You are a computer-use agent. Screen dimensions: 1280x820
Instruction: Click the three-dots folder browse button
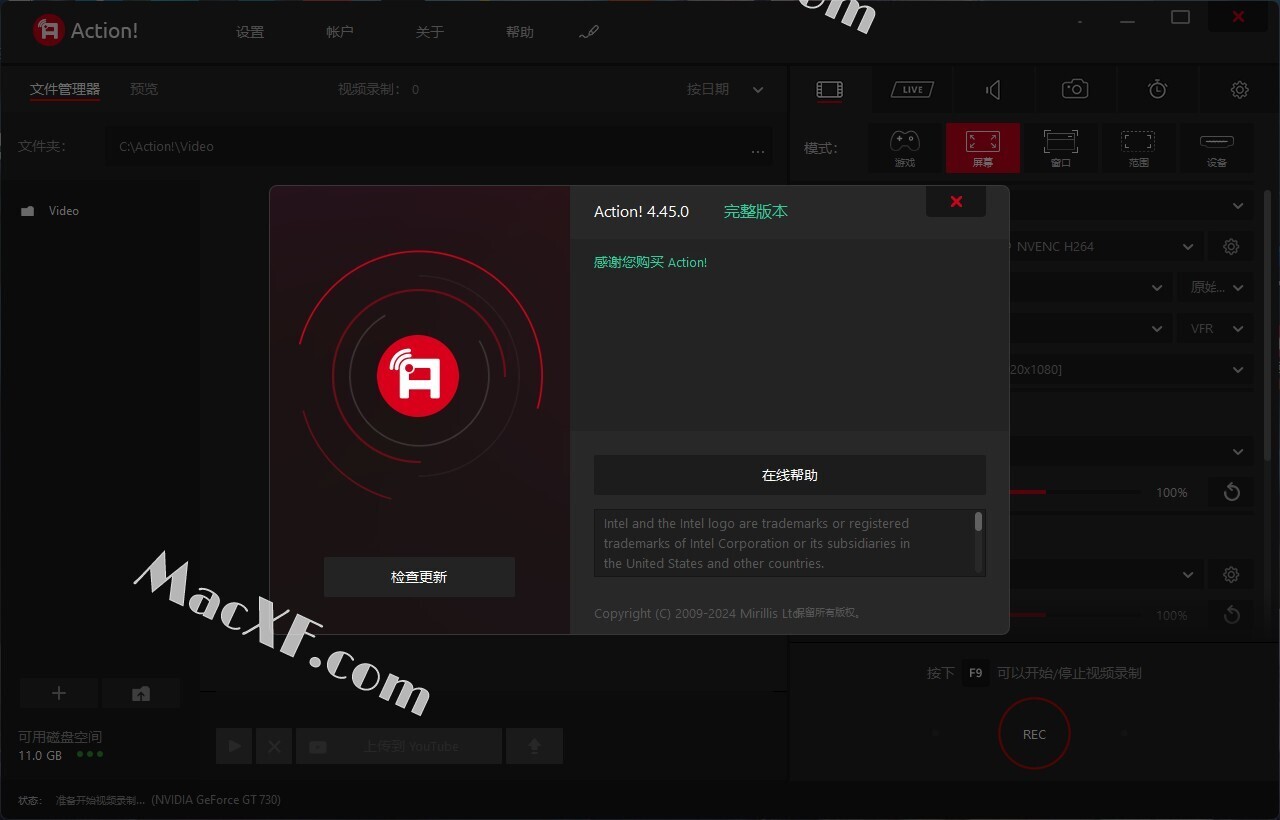coord(758,151)
